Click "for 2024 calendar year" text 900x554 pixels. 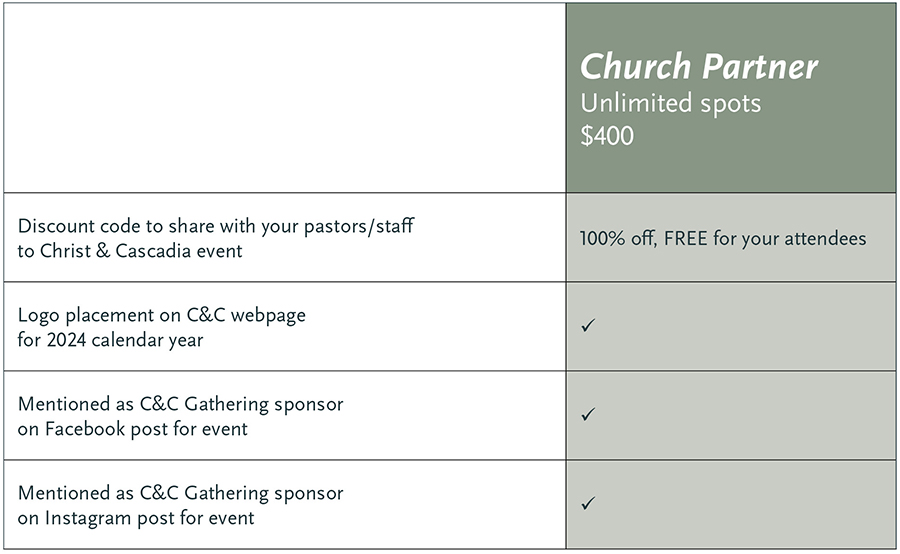click(110, 340)
